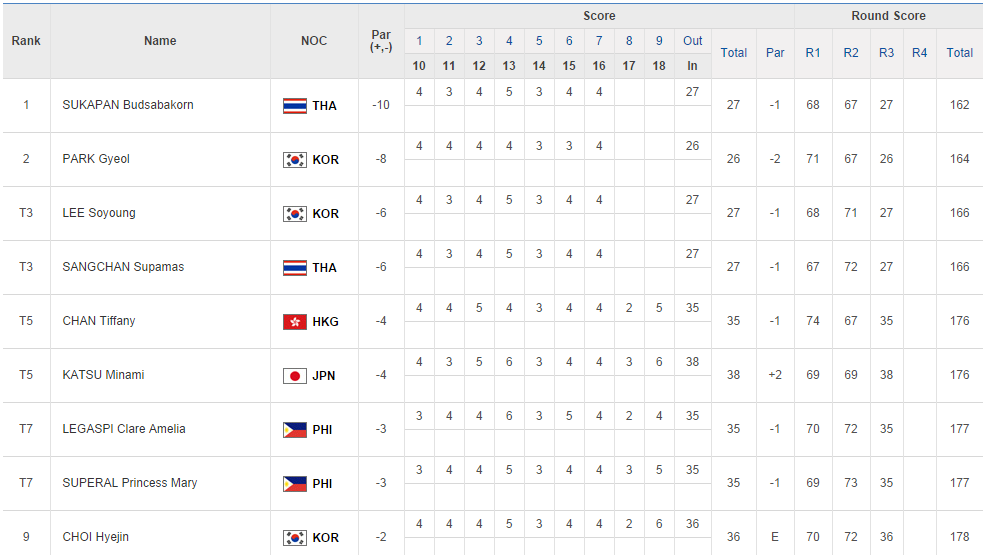Click the R1 round column header
The width and height of the screenshot is (995, 555).
[813, 53]
